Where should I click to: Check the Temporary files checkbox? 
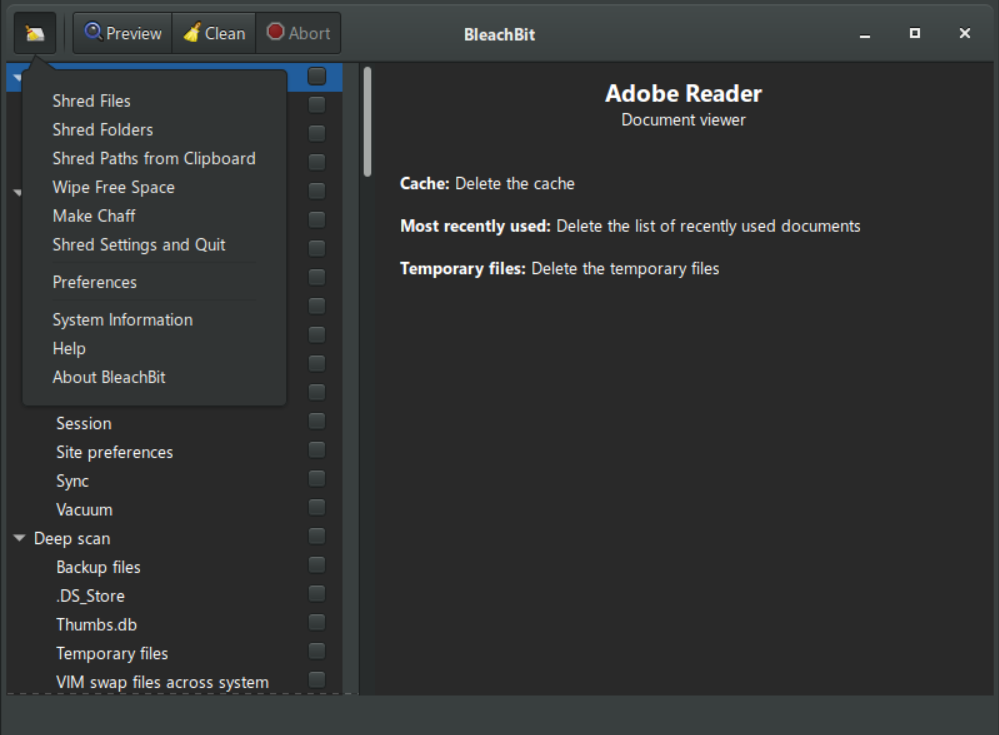pyautogui.click(x=317, y=651)
